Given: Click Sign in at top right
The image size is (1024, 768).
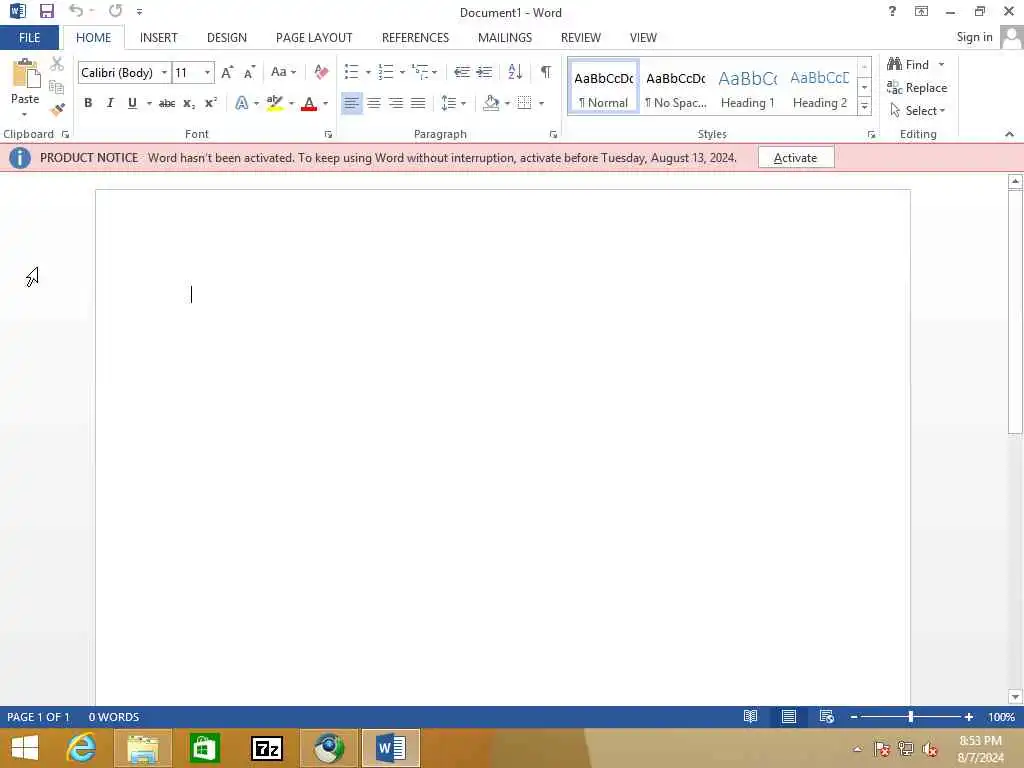Looking at the screenshot, I should coord(974,37).
